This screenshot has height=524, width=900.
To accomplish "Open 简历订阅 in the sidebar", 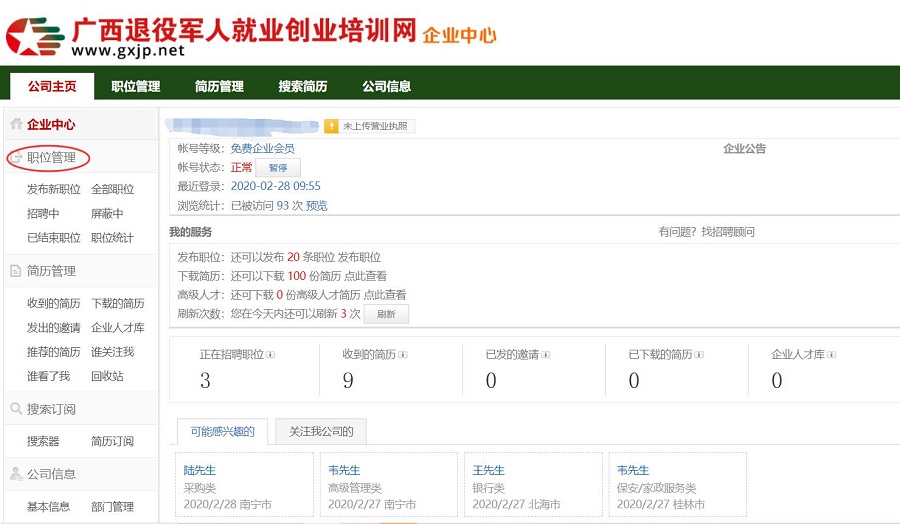I will click(112, 441).
